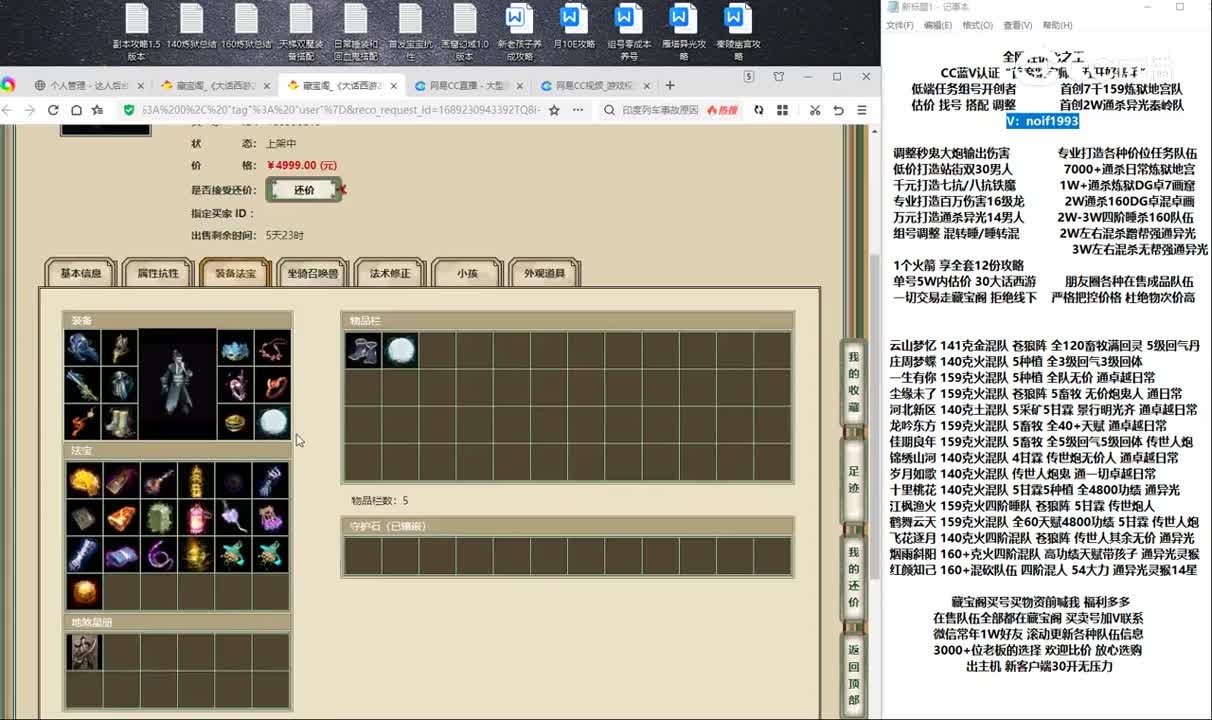Open browser hamburger menu
Viewport: 1212px width, 720px height.
[861, 110]
